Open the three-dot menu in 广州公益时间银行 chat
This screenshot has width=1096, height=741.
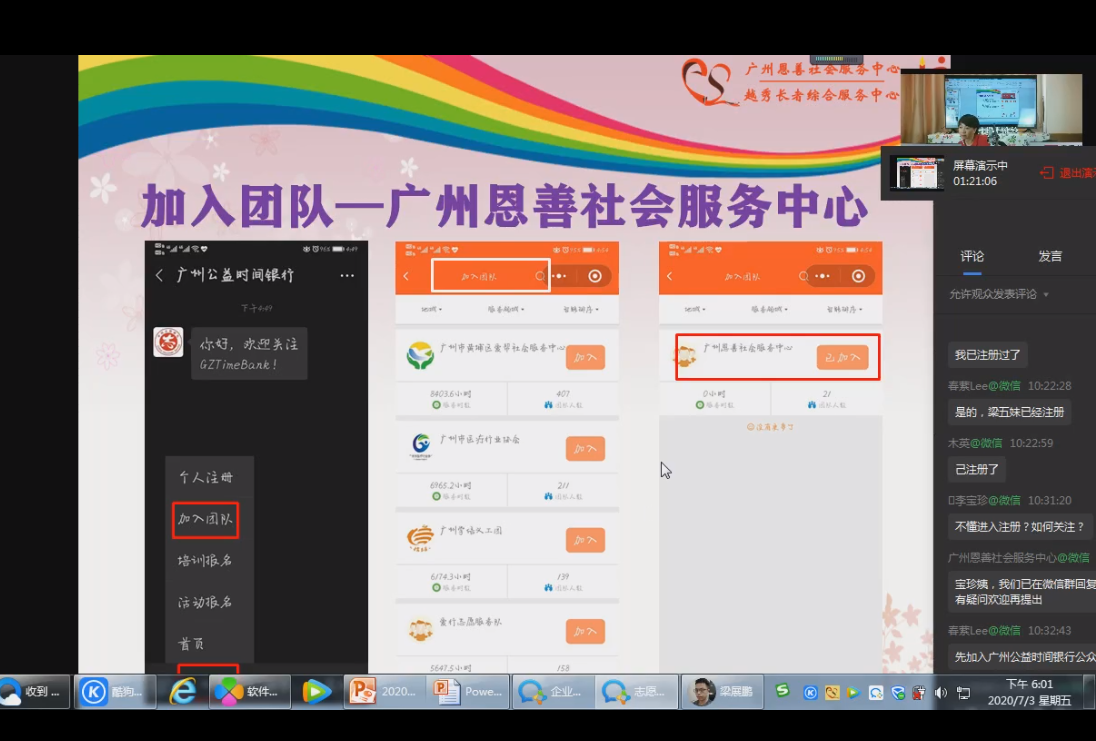(347, 275)
